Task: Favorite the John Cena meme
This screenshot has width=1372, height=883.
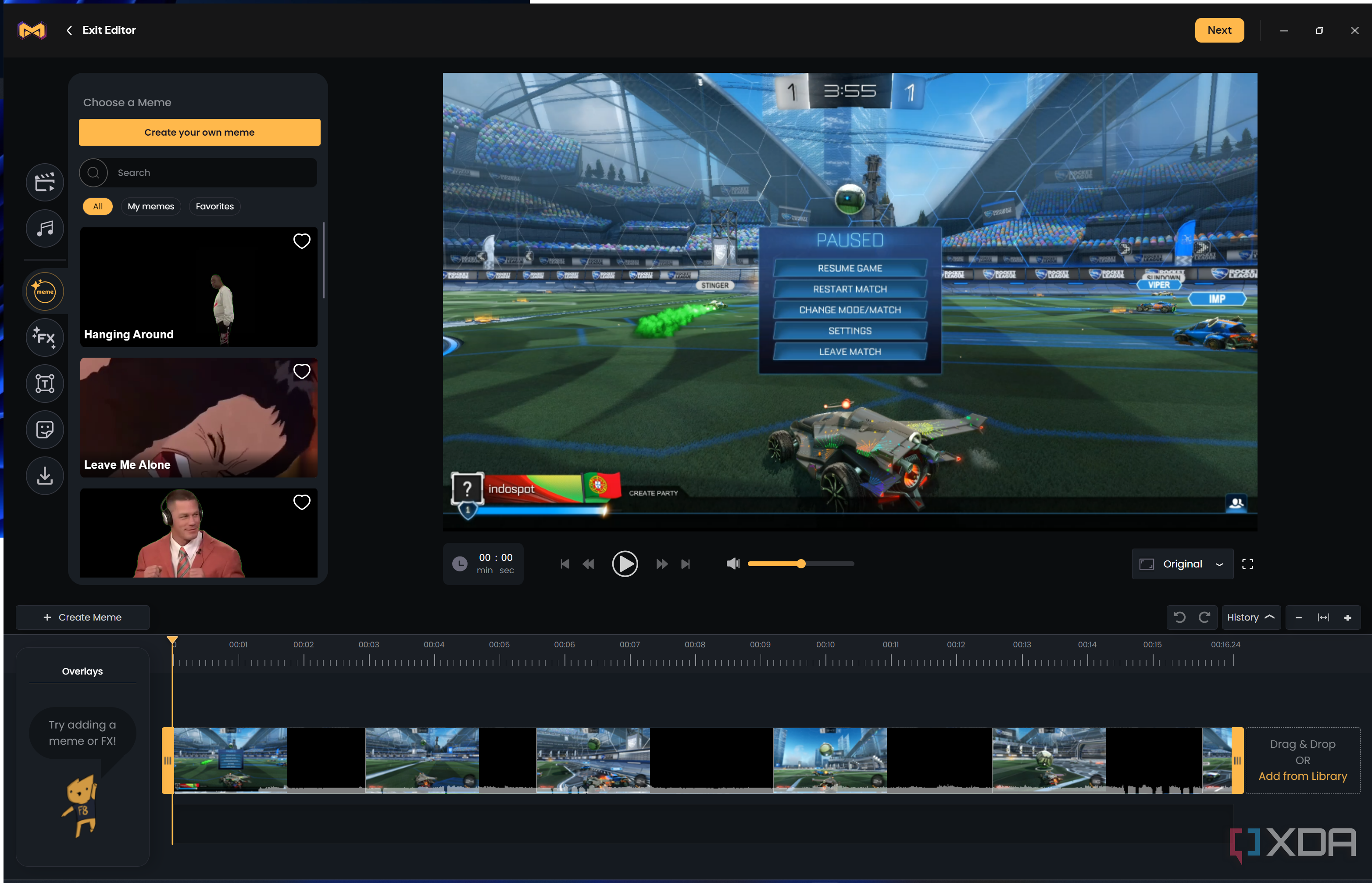Action: pyautogui.click(x=302, y=502)
